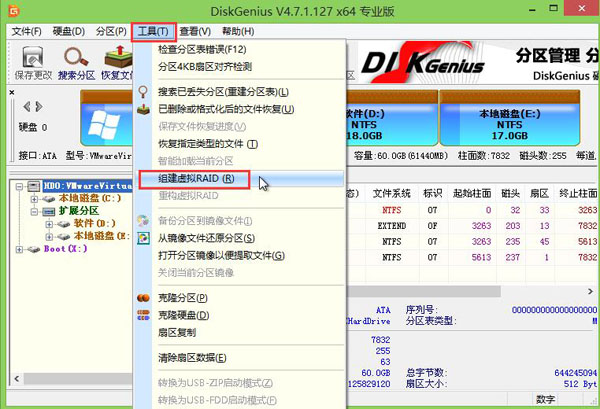Click the file recovery menu icon

[x=143, y=109]
